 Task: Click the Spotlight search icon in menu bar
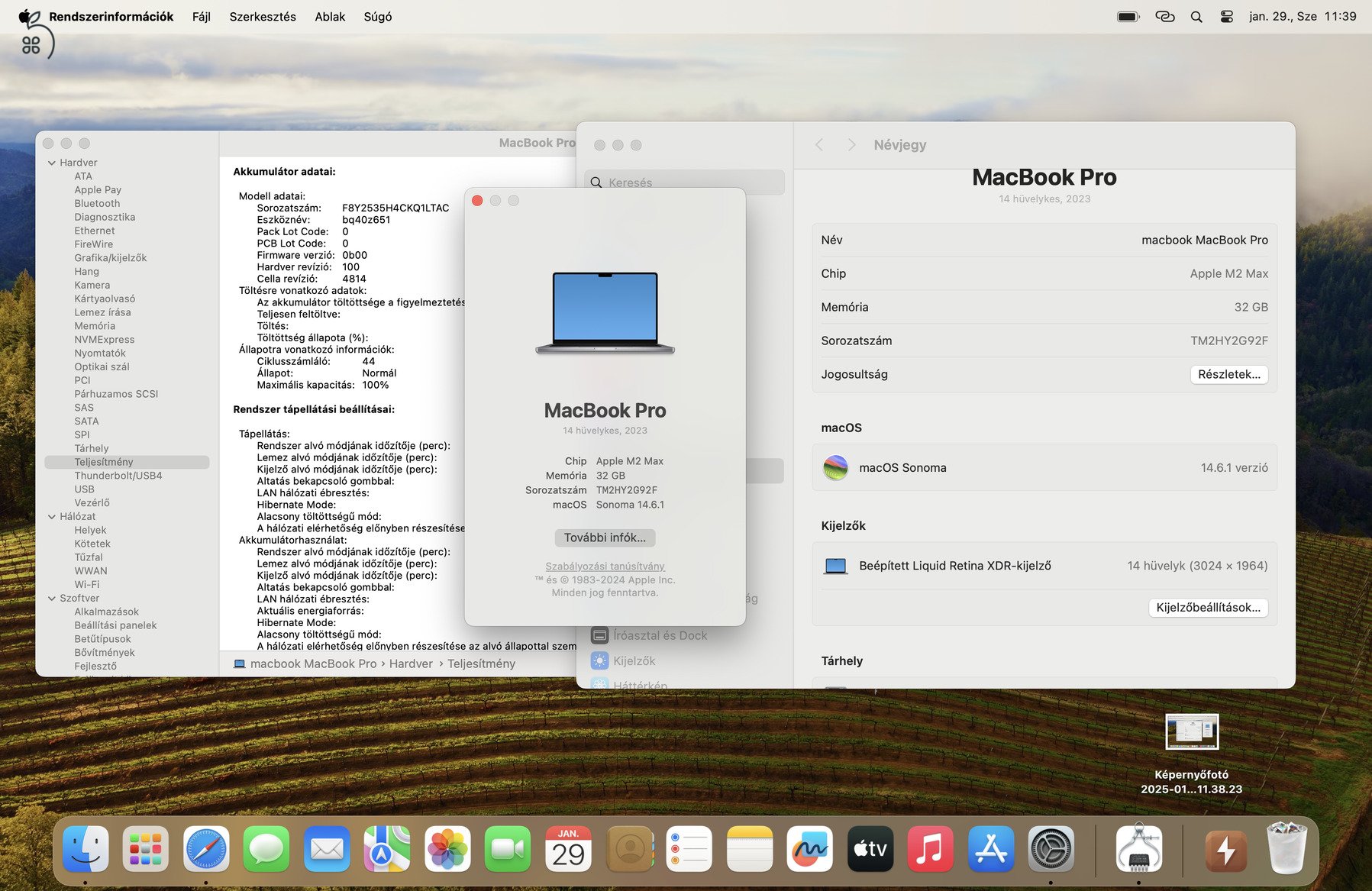[1196, 17]
